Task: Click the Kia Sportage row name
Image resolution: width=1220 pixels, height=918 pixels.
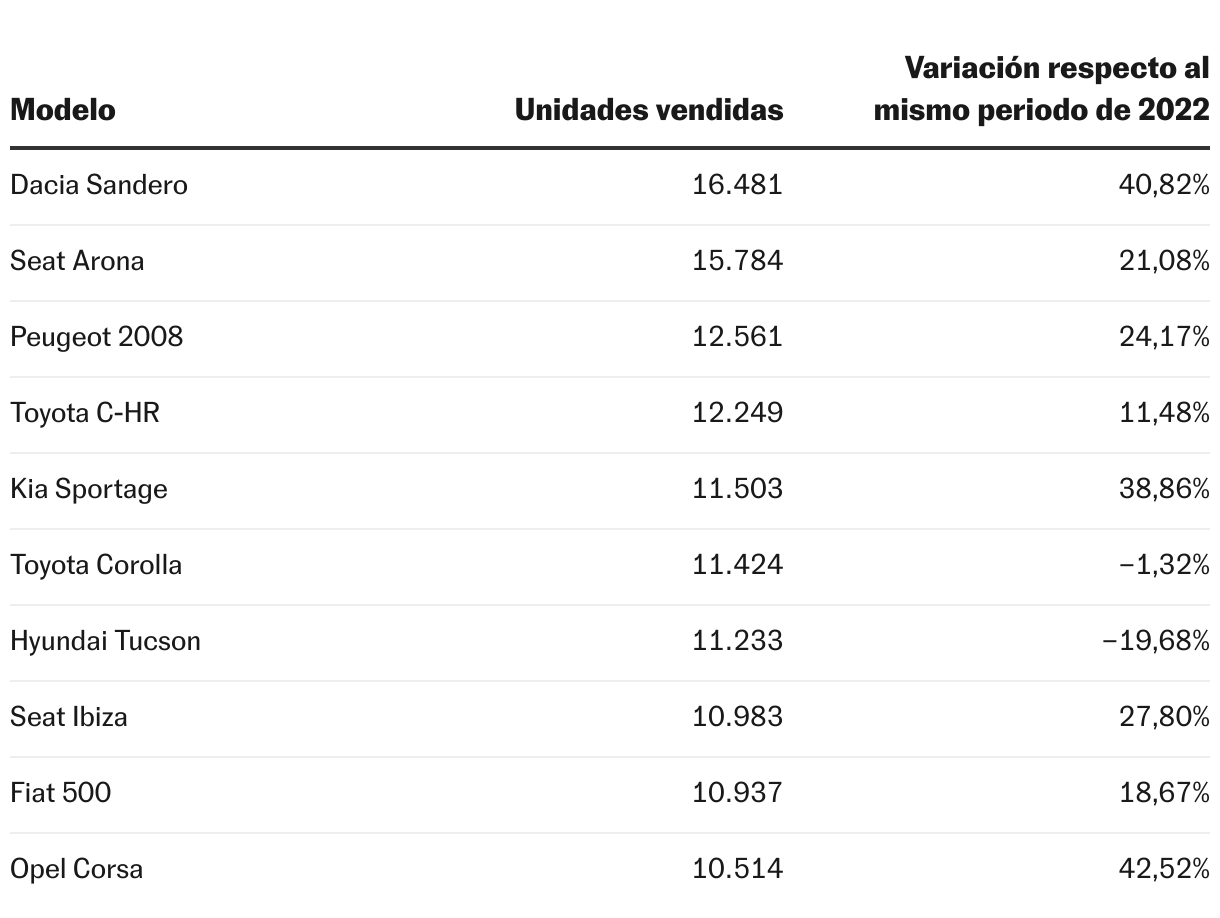Action: pos(89,489)
